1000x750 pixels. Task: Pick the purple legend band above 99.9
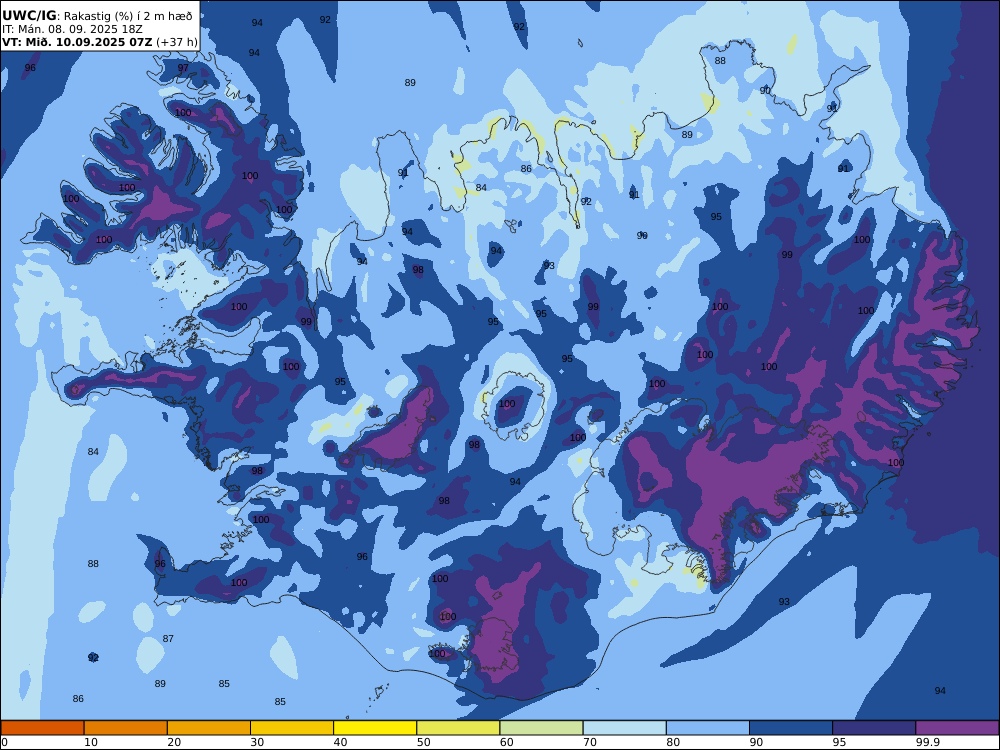coord(957,728)
